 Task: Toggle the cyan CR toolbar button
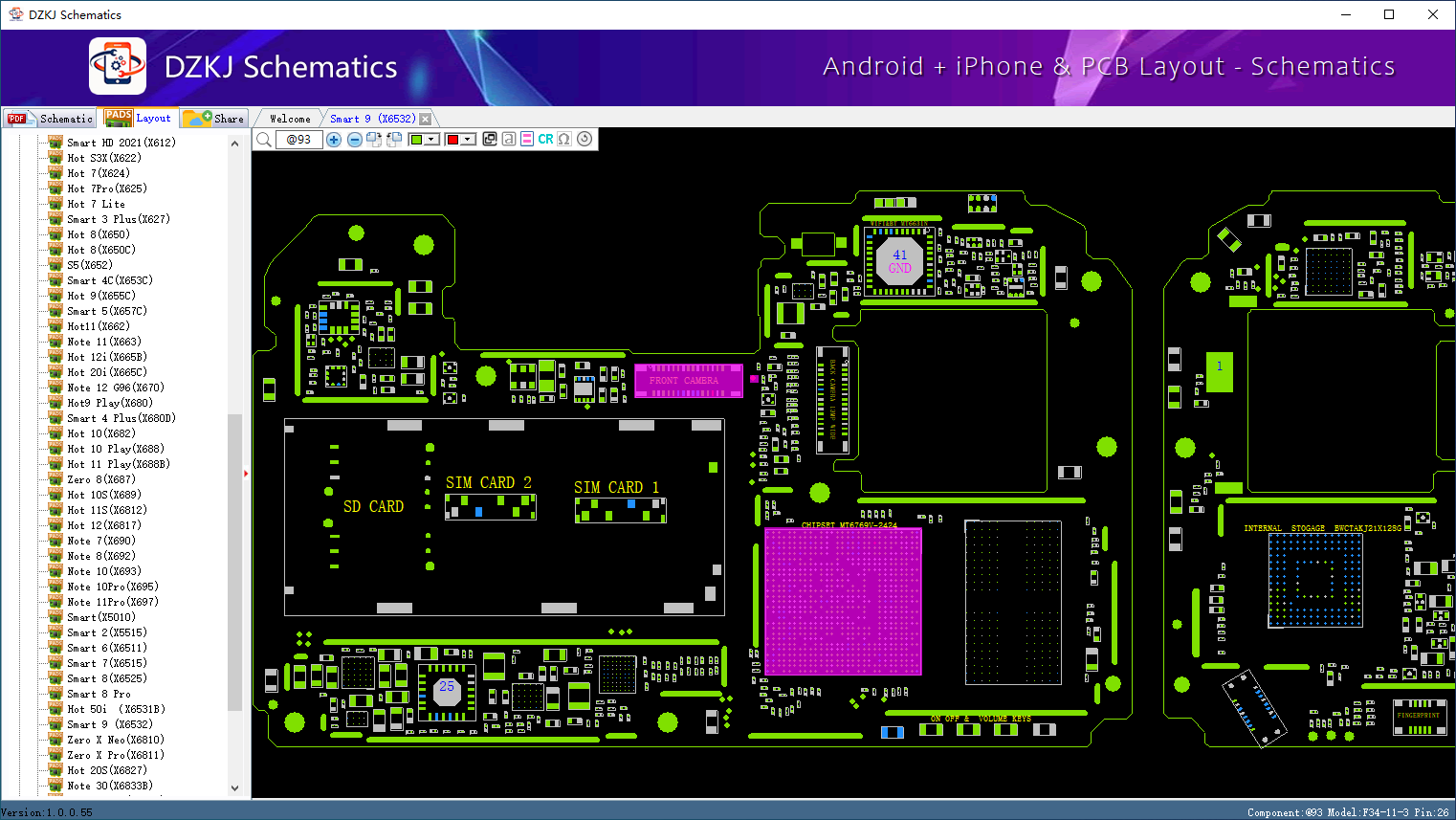[545, 139]
